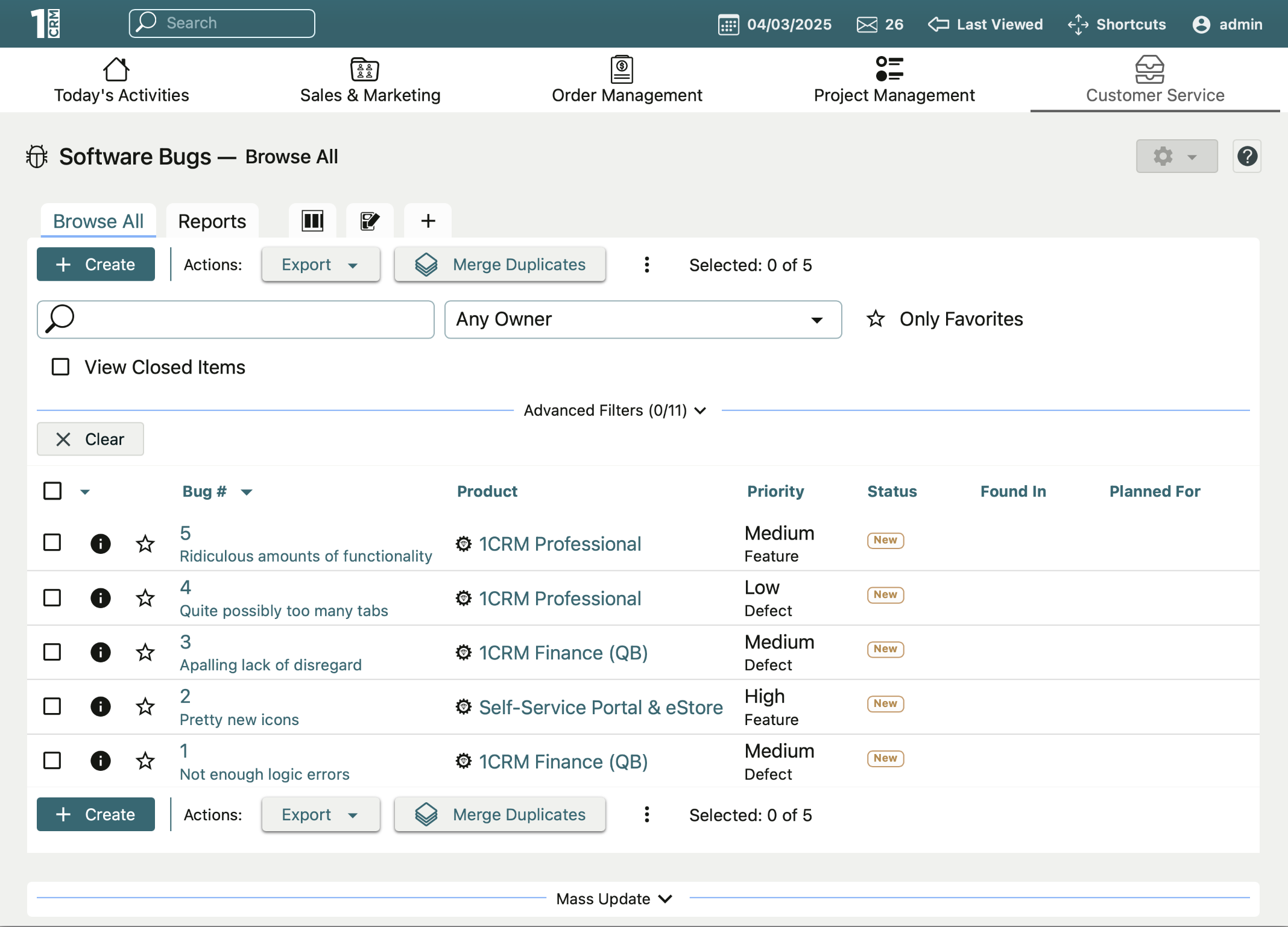Add a new tab with plus icon
Viewport: 1288px width, 927px height.
[x=428, y=221]
